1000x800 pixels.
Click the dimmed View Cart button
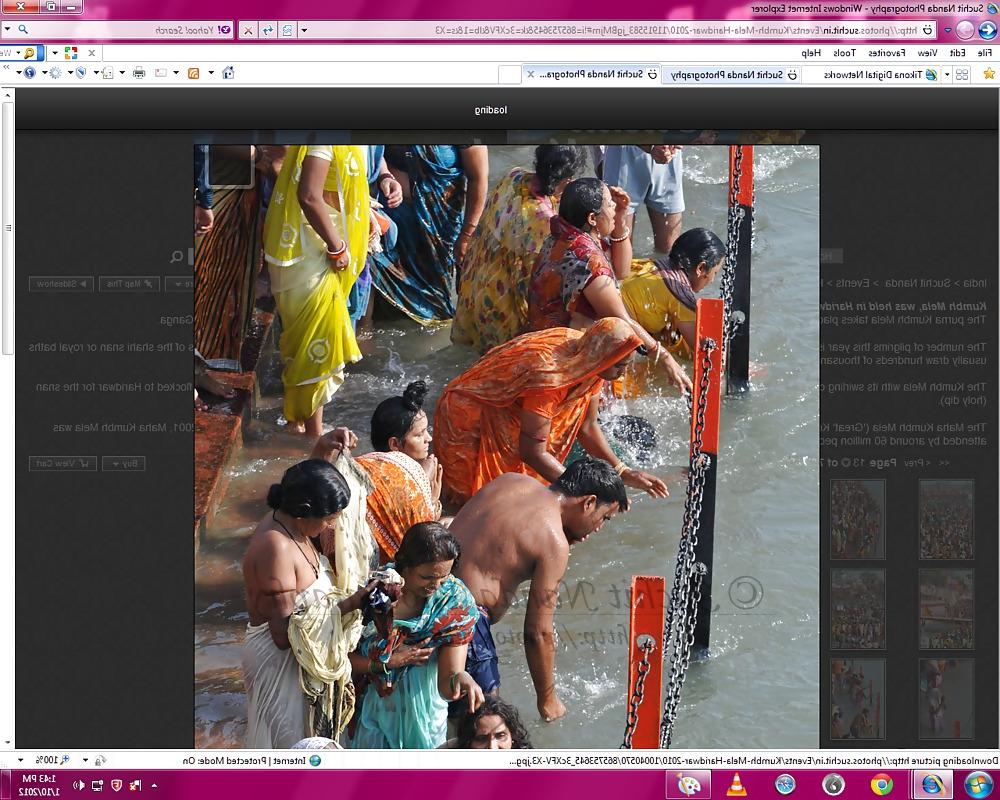pyautogui.click(x=62, y=464)
